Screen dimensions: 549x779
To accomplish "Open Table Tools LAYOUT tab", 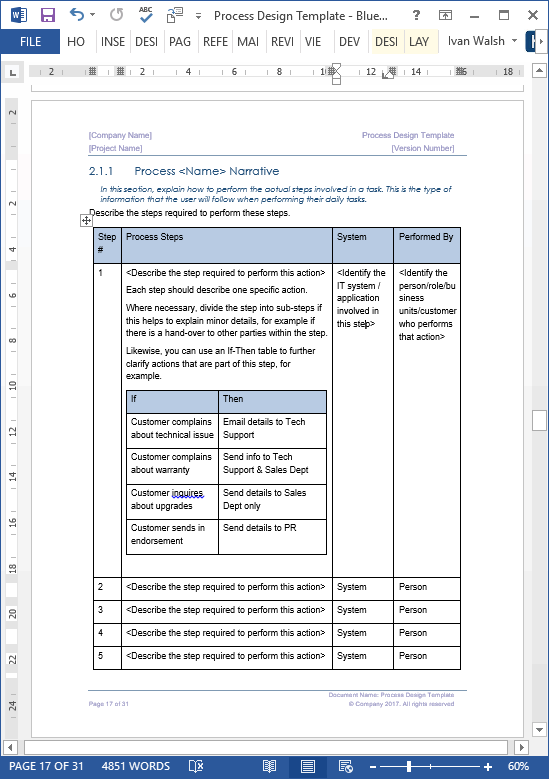I will coord(419,42).
